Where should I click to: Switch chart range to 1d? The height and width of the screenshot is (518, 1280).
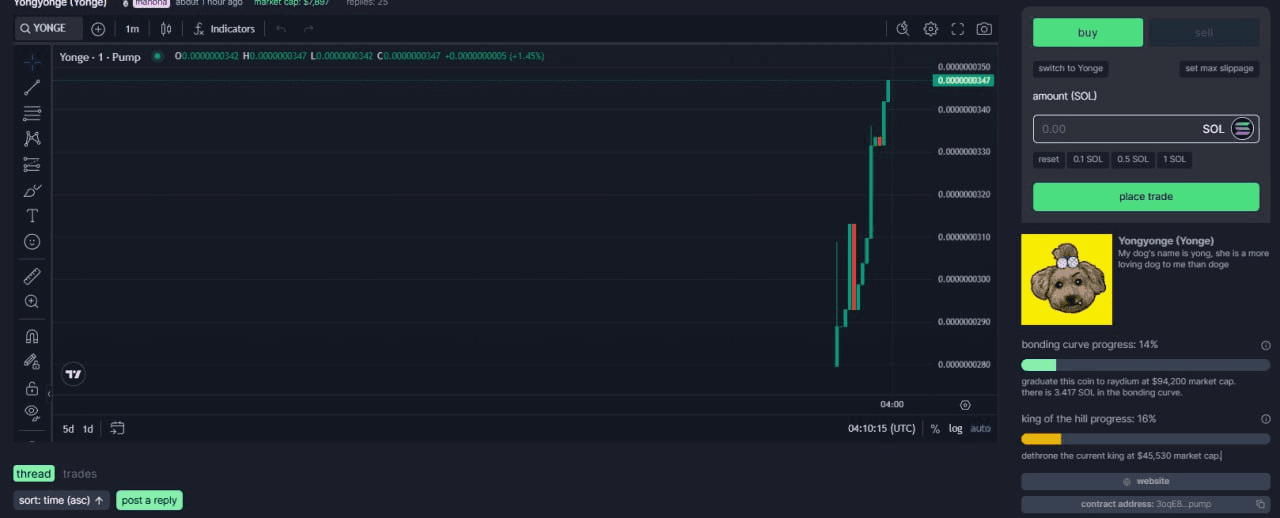click(x=88, y=429)
